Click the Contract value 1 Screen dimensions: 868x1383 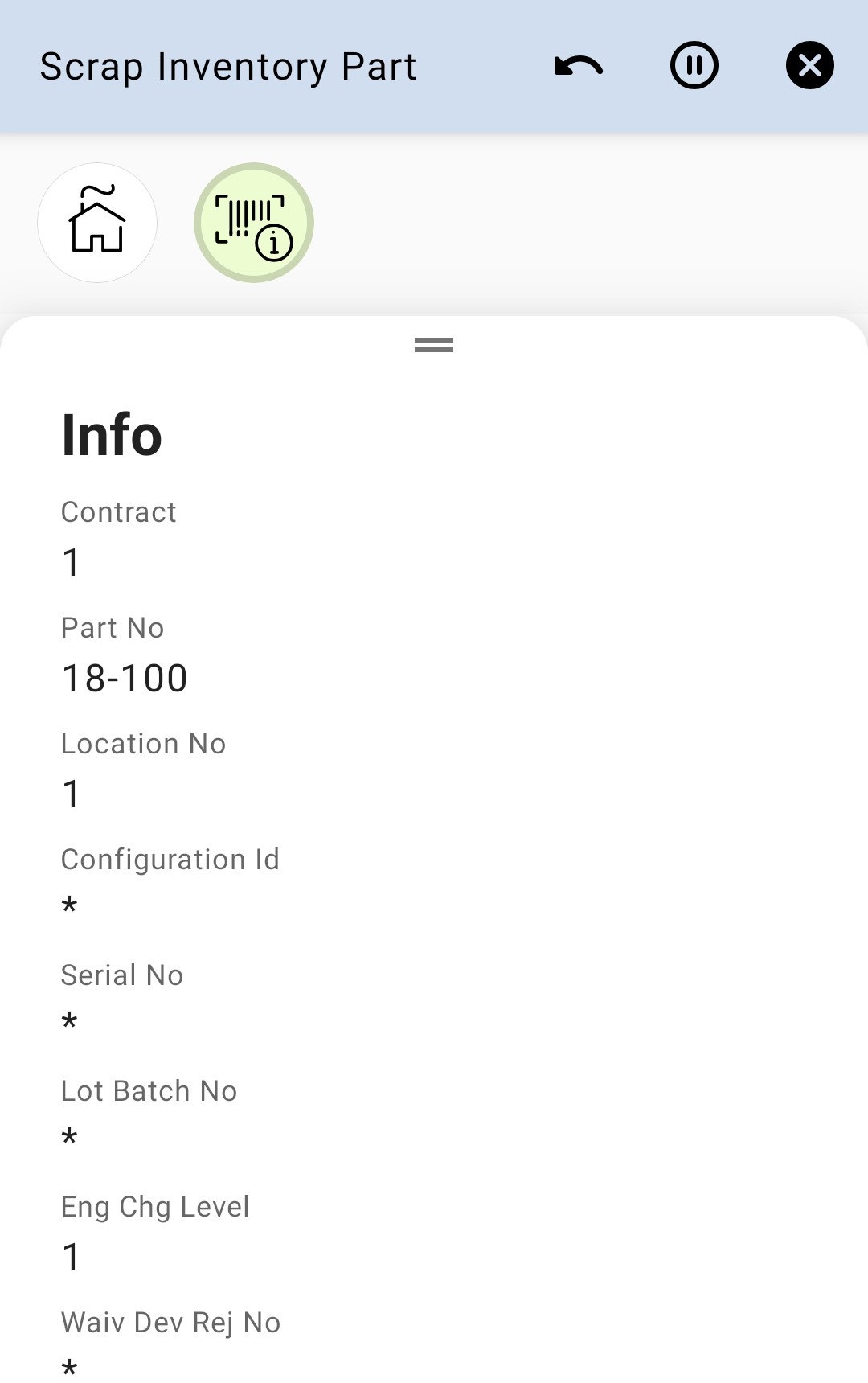point(72,562)
